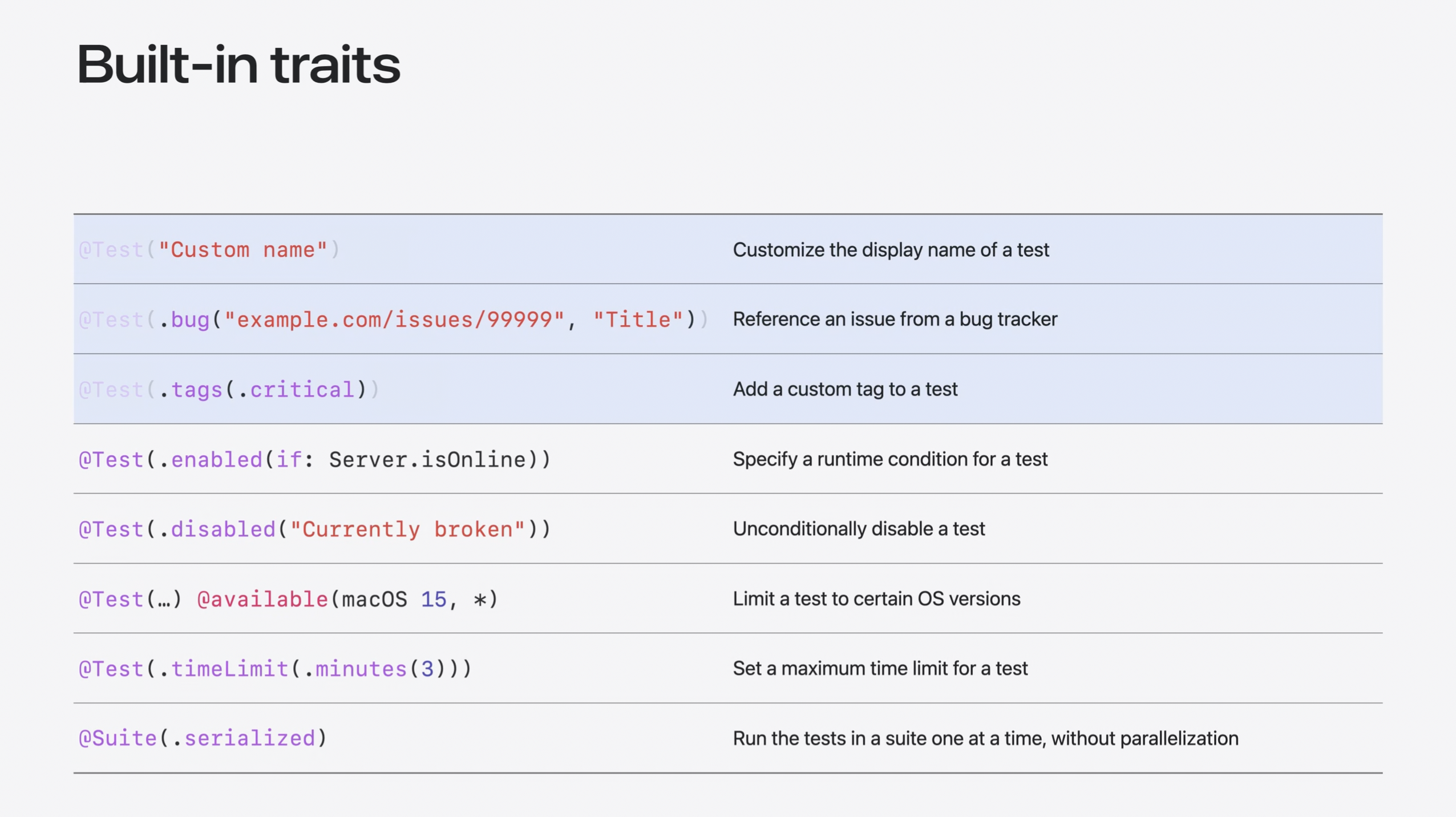The height and width of the screenshot is (817, 1456).
Task: Click "Set a maximum time limit for a test"
Action: [880, 669]
